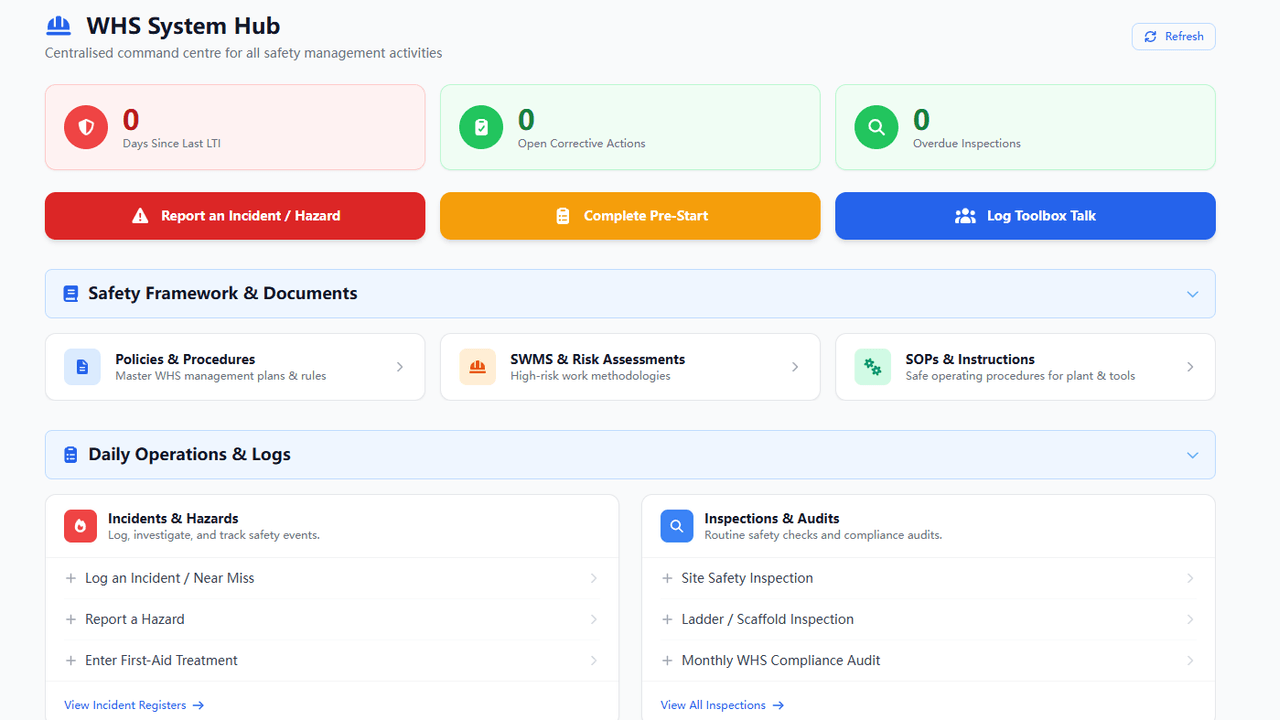This screenshot has width=1280, height=720.
Task: Click the clipboard icon on Complete Pre-Start button
Action: (x=563, y=216)
